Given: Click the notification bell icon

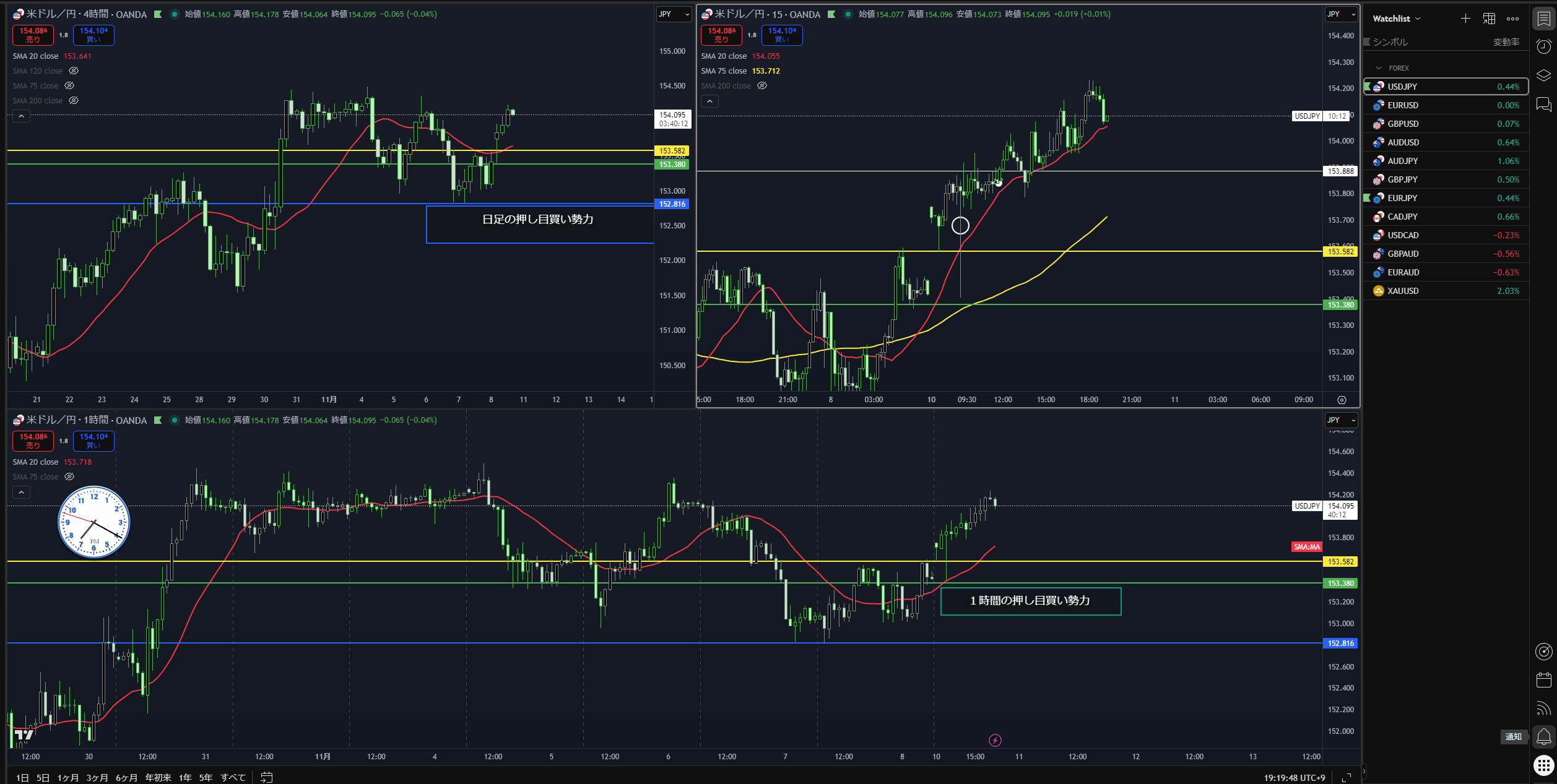Looking at the screenshot, I should (1543, 736).
